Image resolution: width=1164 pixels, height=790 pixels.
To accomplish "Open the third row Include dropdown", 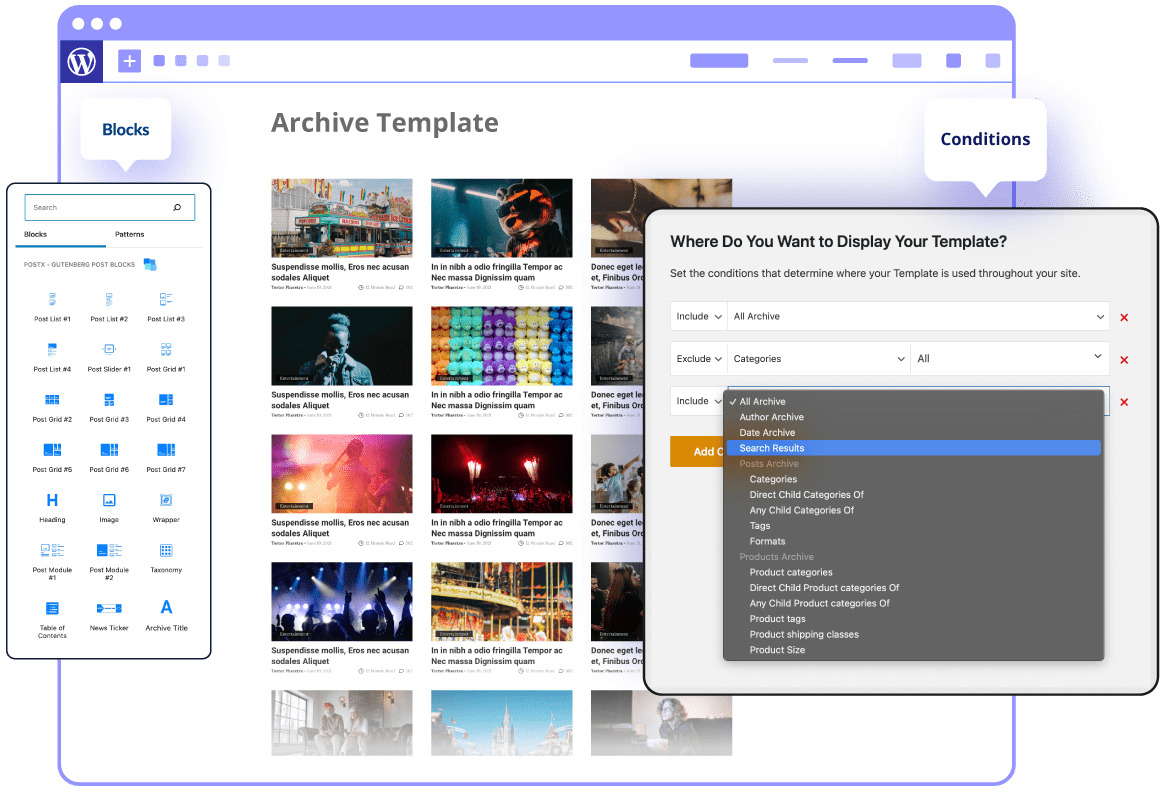I will [x=698, y=401].
